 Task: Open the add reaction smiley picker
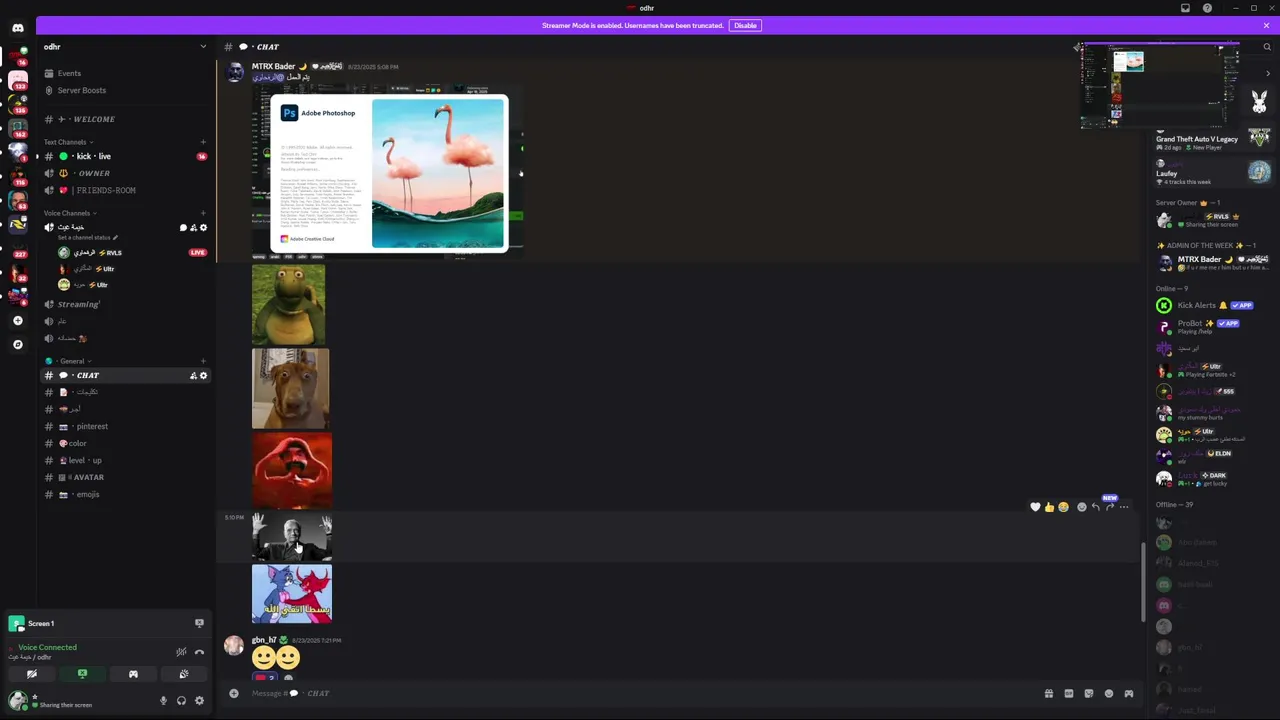pyautogui.click(x=1081, y=507)
